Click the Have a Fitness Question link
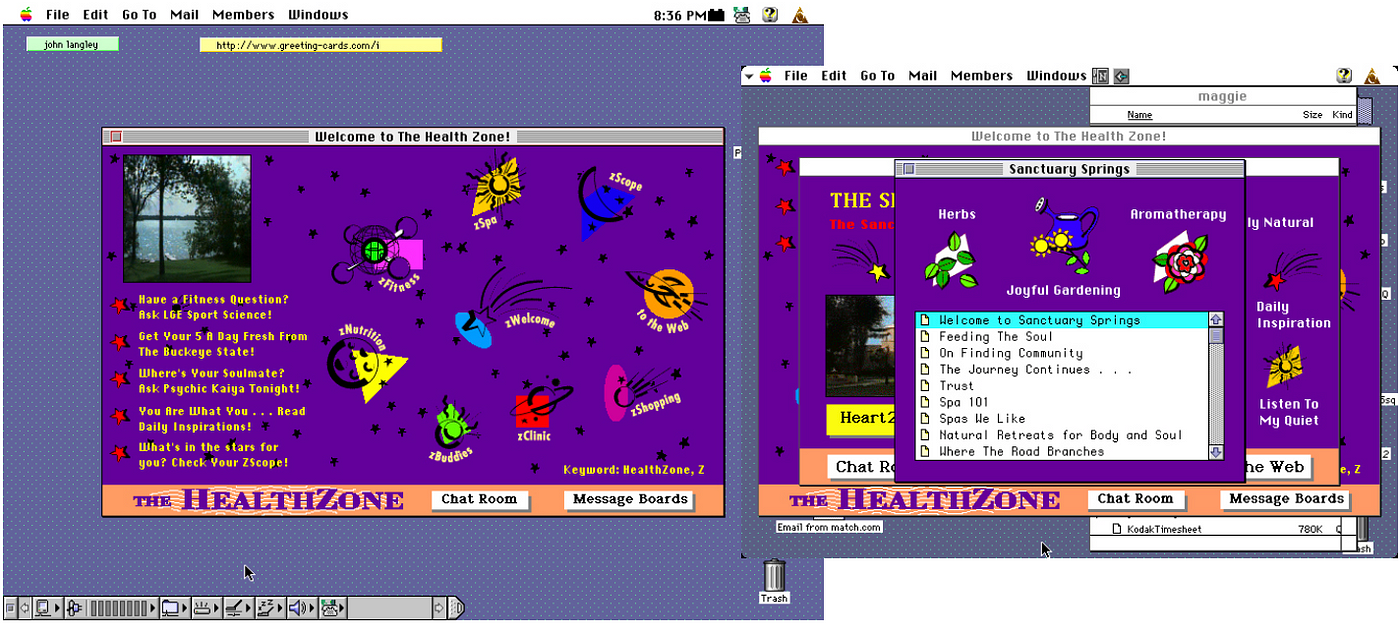 tap(213, 307)
